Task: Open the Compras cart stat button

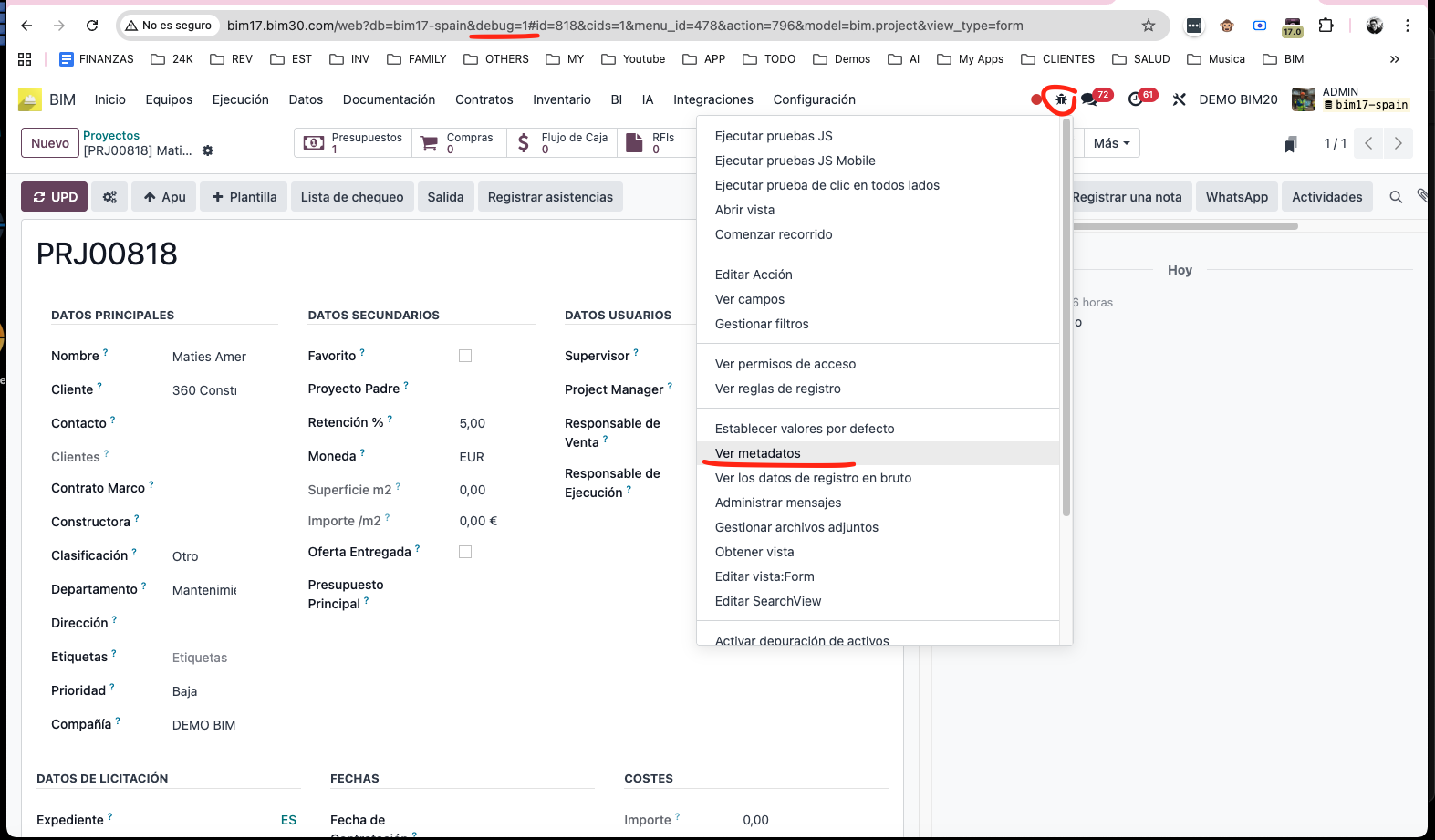Action: point(458,143)
